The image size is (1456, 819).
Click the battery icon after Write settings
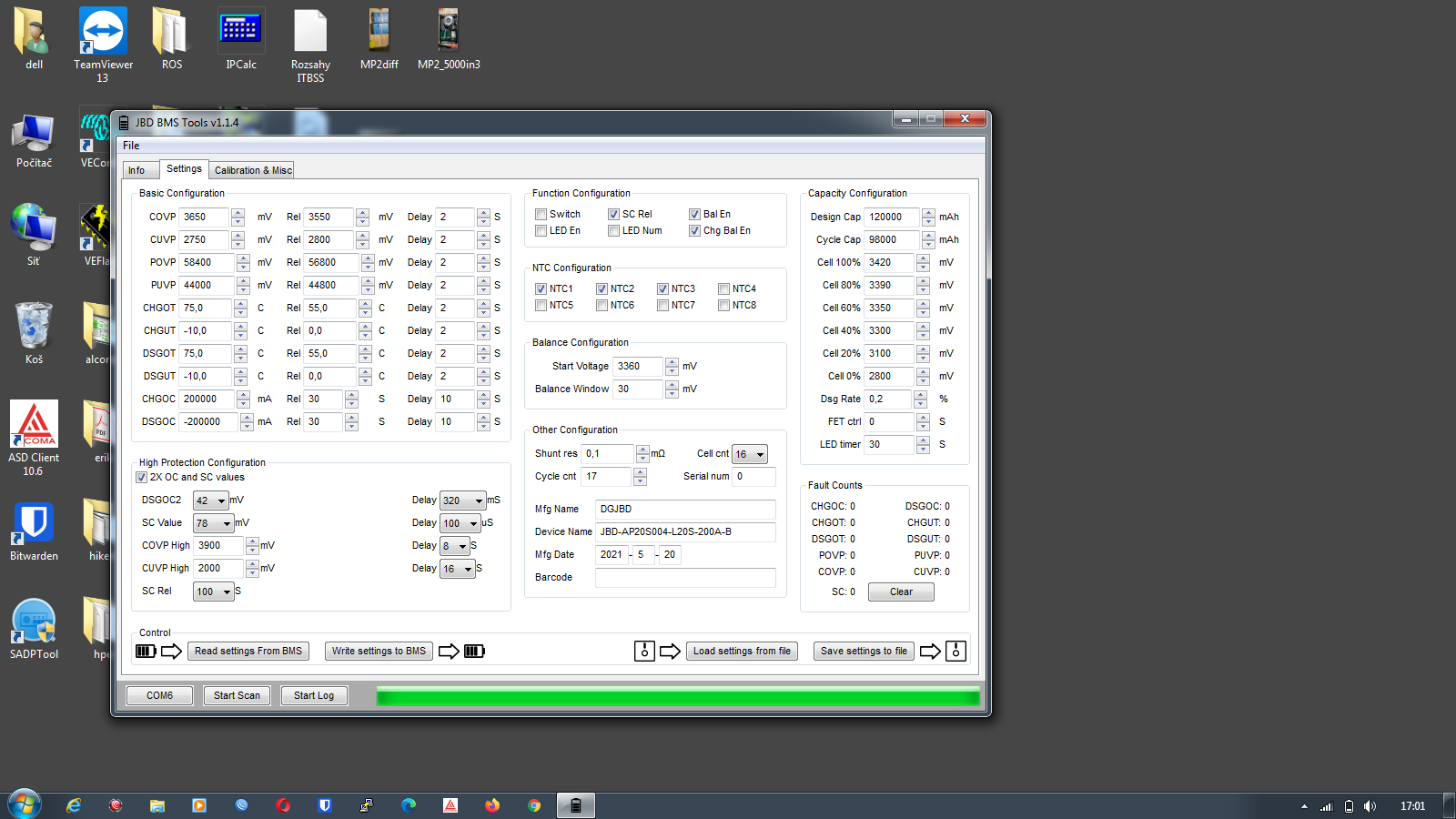474,651
